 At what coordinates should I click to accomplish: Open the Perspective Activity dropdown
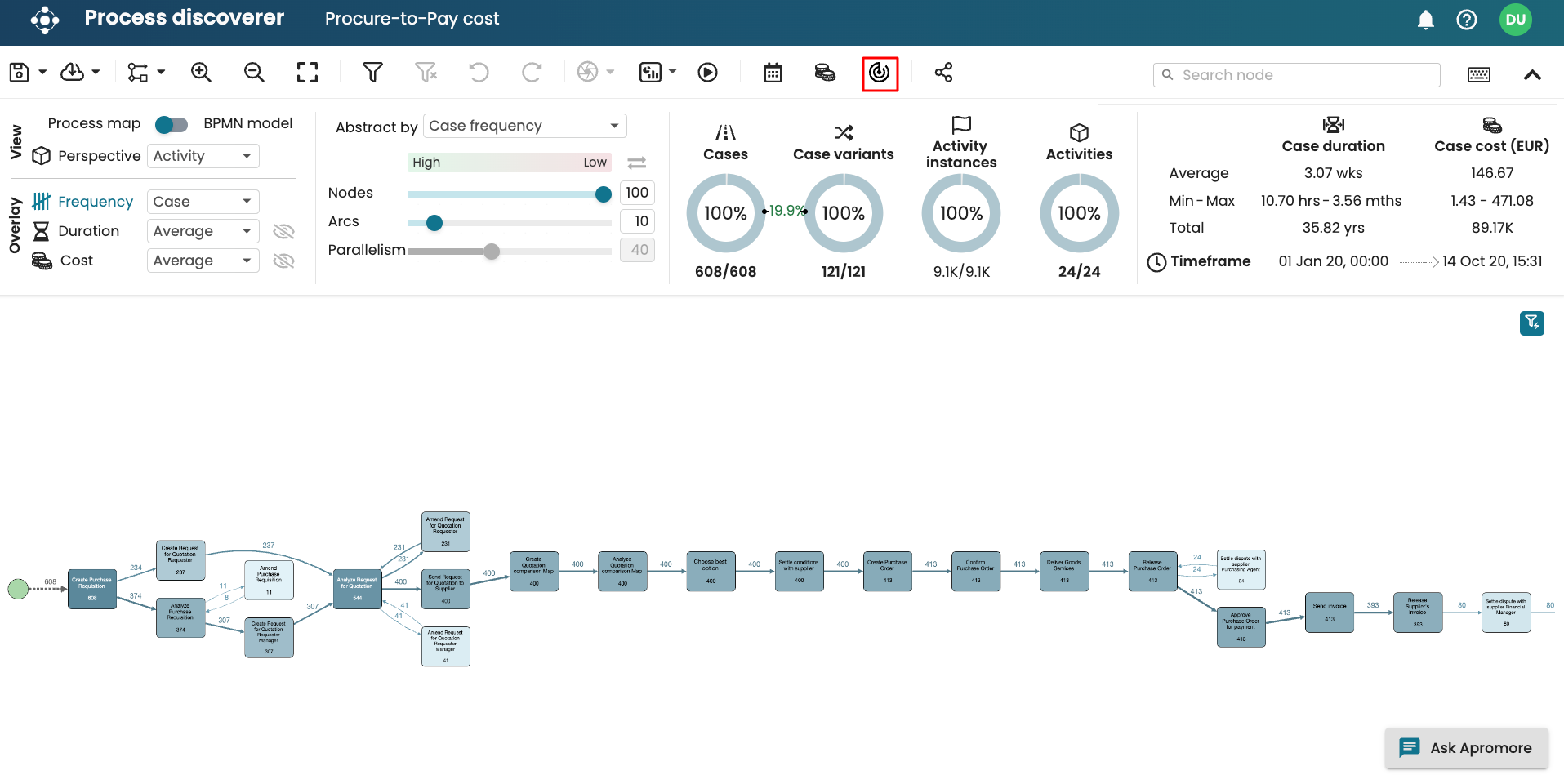click(x=203, y=156)
